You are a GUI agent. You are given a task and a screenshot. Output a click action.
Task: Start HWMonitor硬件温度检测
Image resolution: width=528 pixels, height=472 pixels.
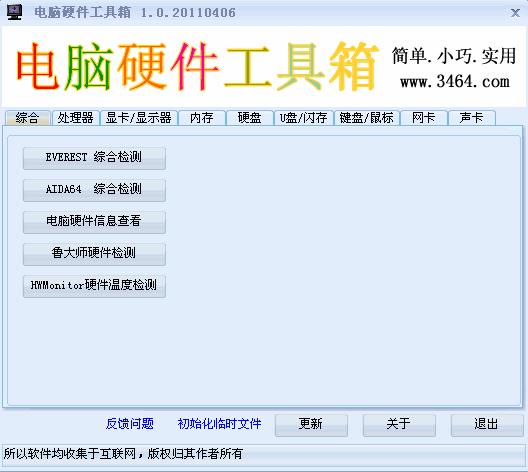click(x=94, y=286)
